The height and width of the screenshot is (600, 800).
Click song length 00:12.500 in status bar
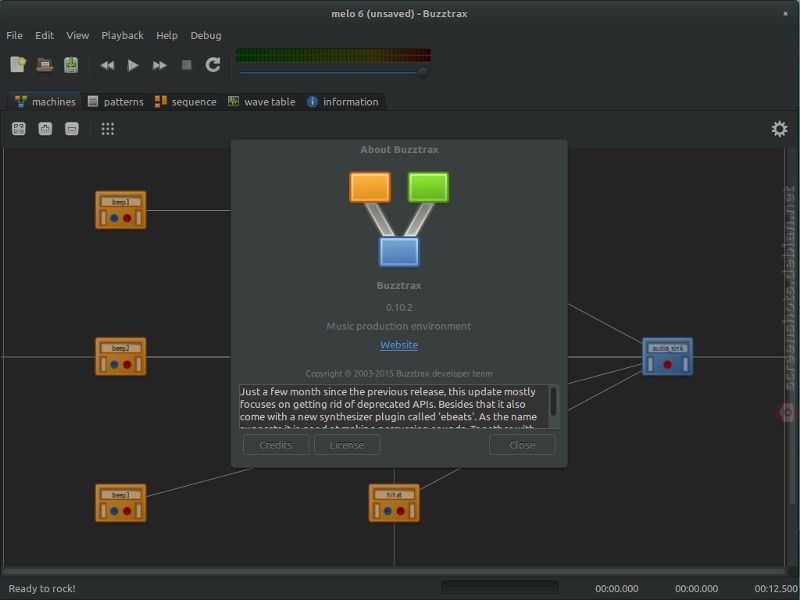(x=776, y=588)
